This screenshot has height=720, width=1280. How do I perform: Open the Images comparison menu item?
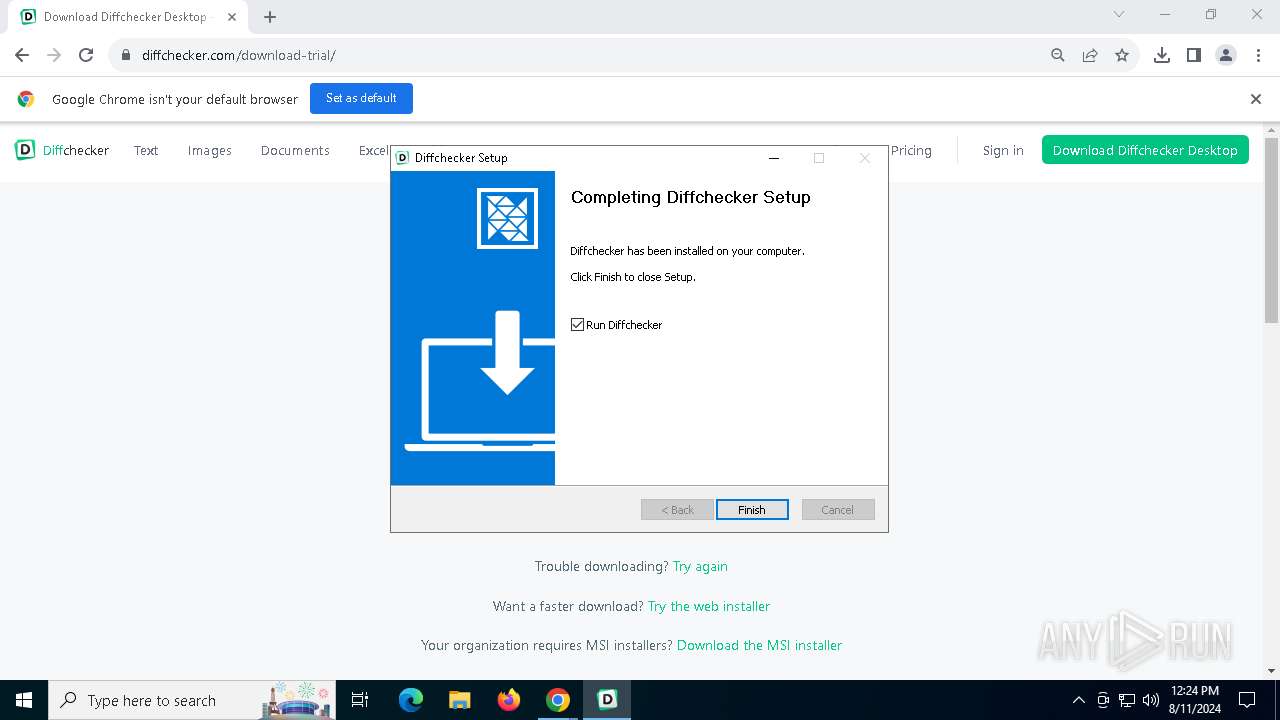210,150
